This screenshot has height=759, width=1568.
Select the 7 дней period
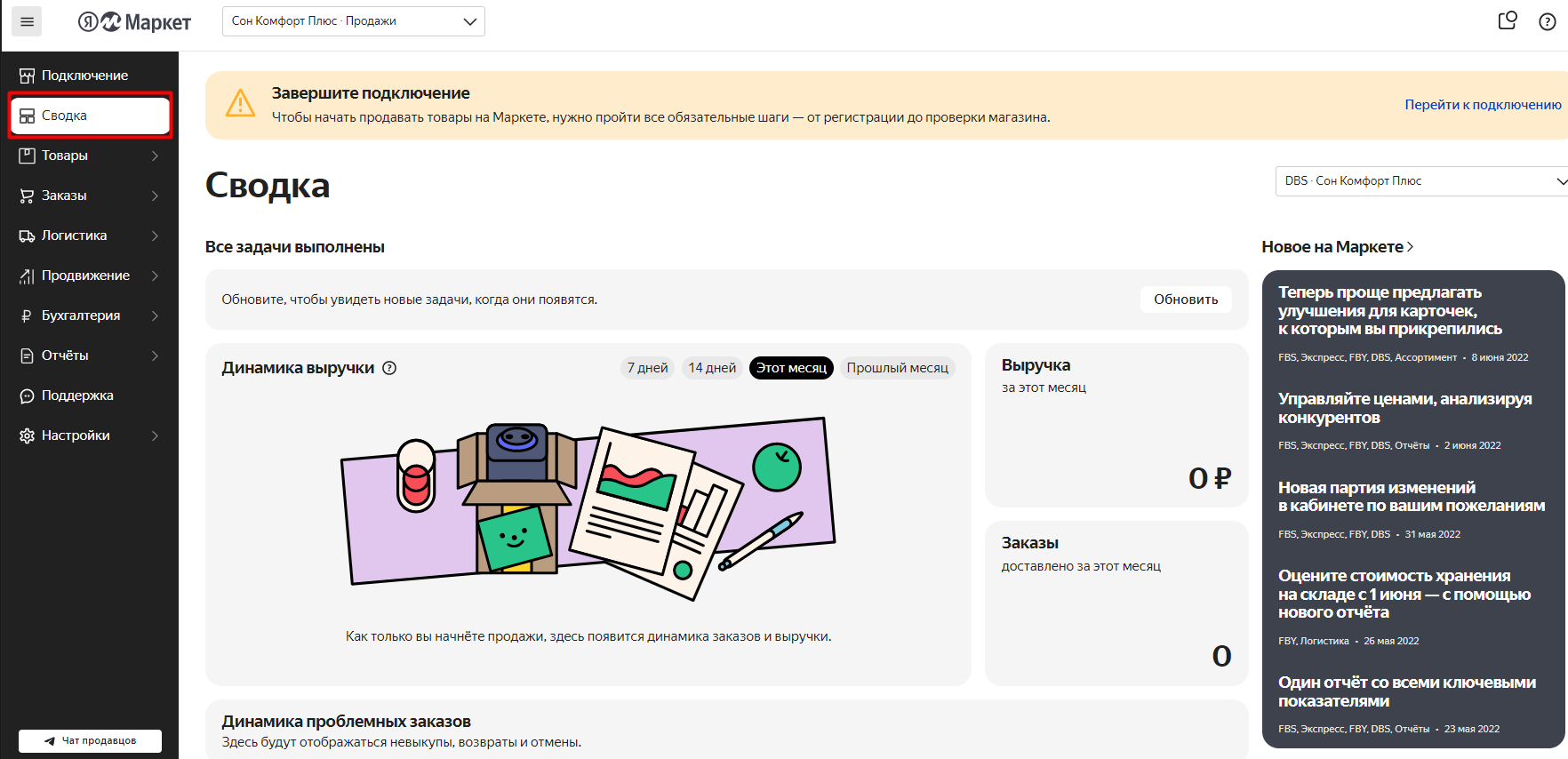tap(647, 368)
